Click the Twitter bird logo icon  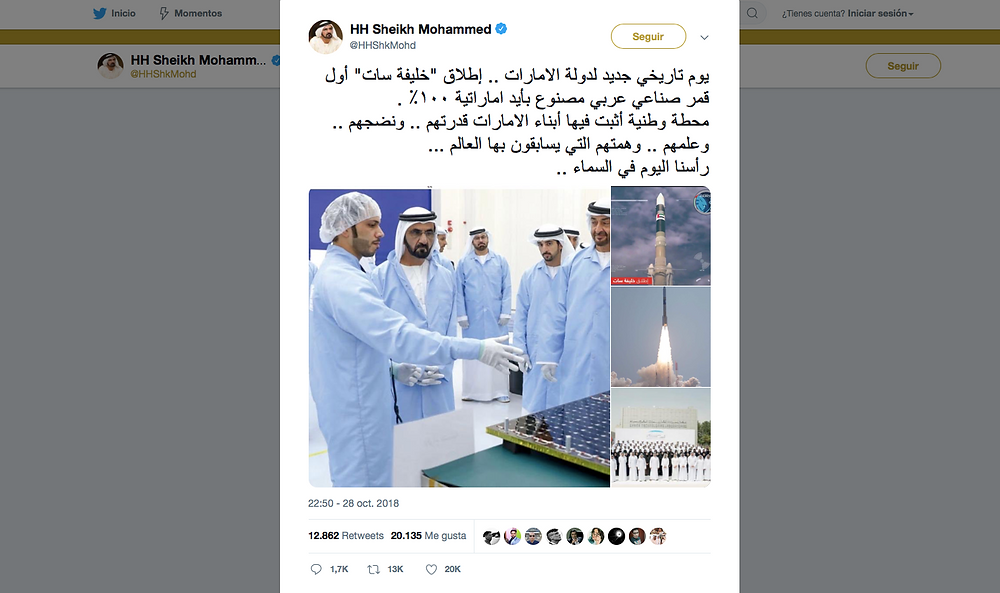[99, 13]
